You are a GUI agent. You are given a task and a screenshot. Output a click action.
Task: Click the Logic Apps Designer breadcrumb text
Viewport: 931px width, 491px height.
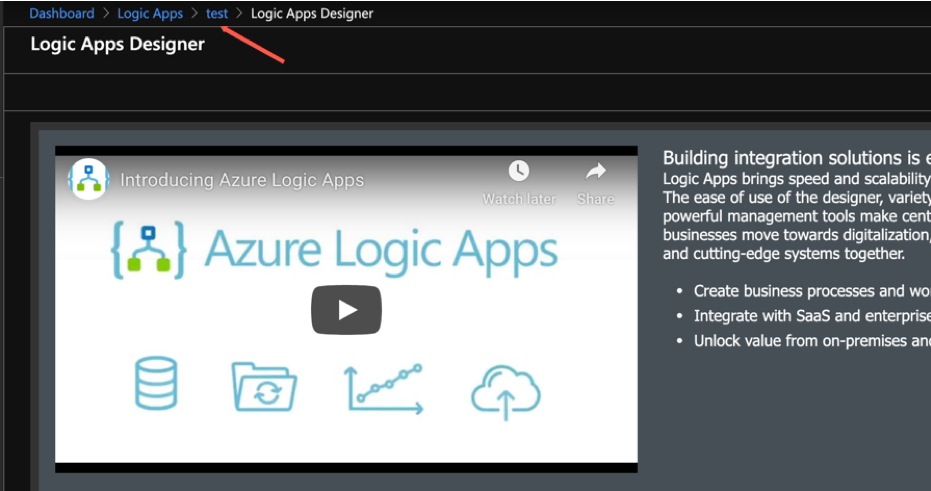(x=312, y=13)
